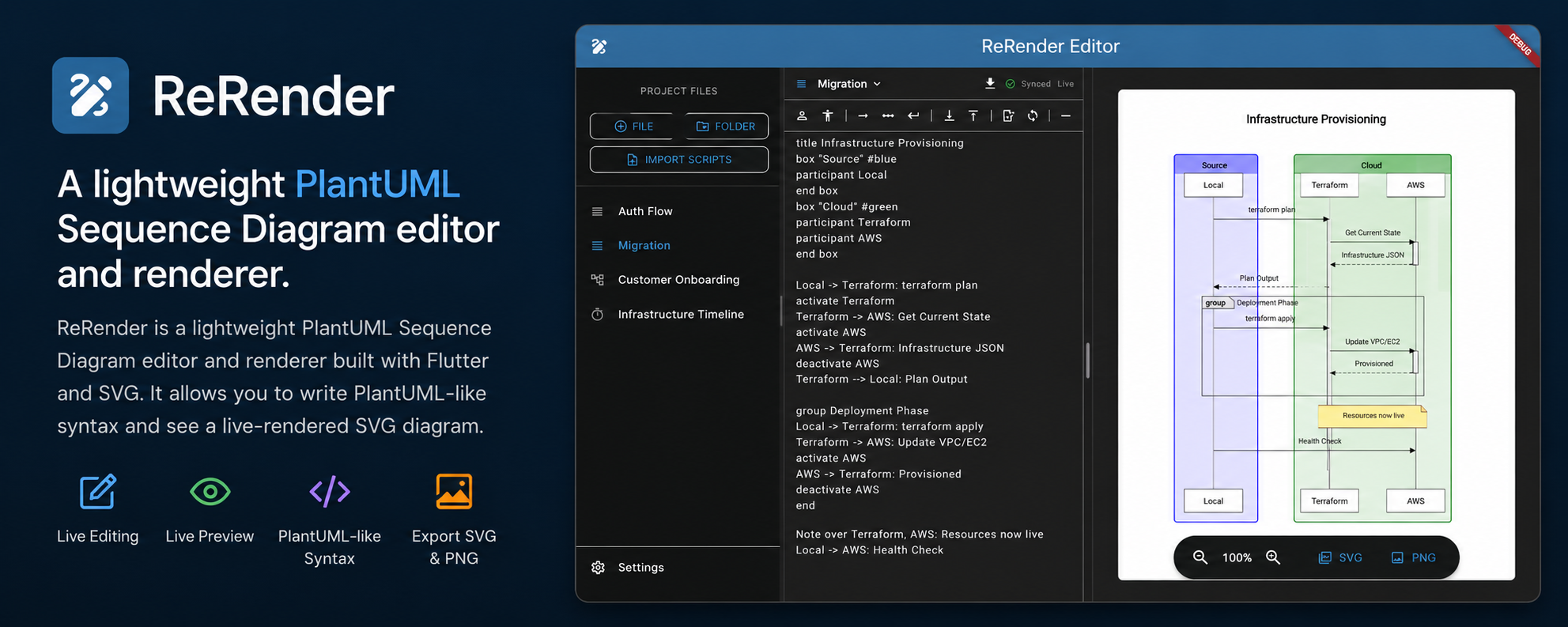Insert a return arrow message
The image size is (1568, 627).
(913, 116)
